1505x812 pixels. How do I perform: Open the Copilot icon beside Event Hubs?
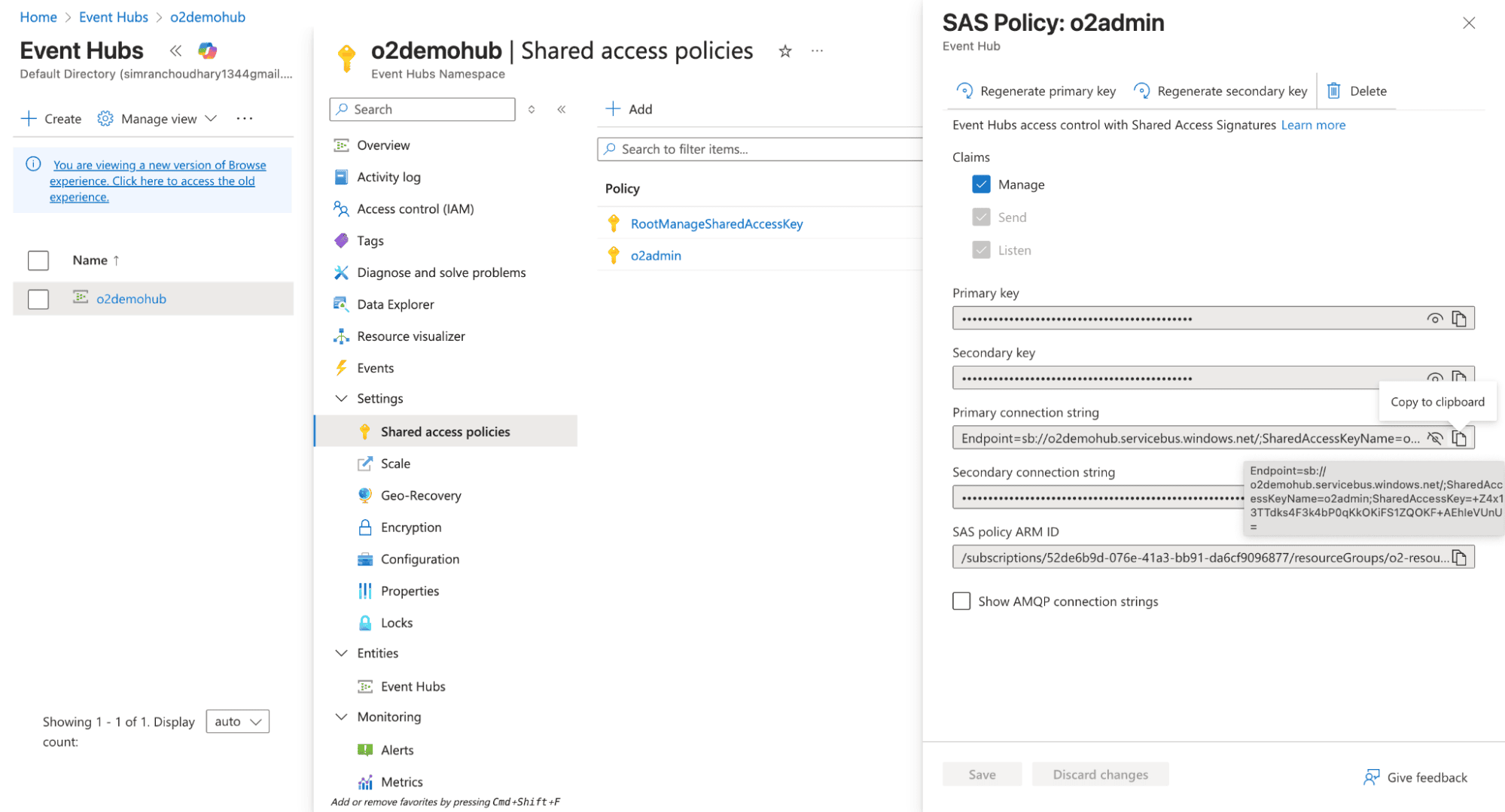click(x=207, y=50)
